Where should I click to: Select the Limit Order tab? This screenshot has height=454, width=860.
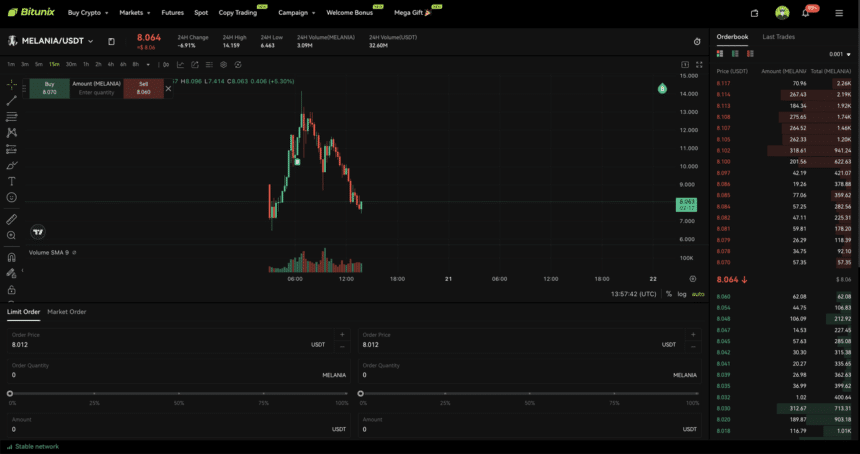(24, 312)
